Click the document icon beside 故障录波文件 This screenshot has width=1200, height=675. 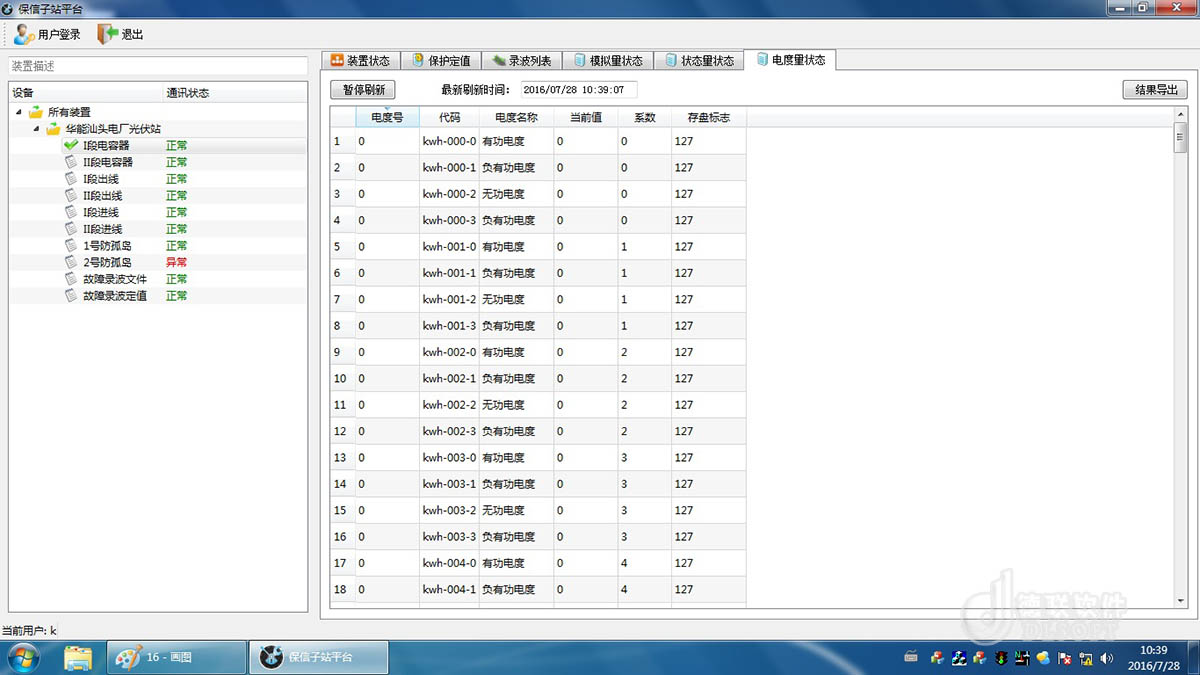pyautogui.click(x=71, y=279)
